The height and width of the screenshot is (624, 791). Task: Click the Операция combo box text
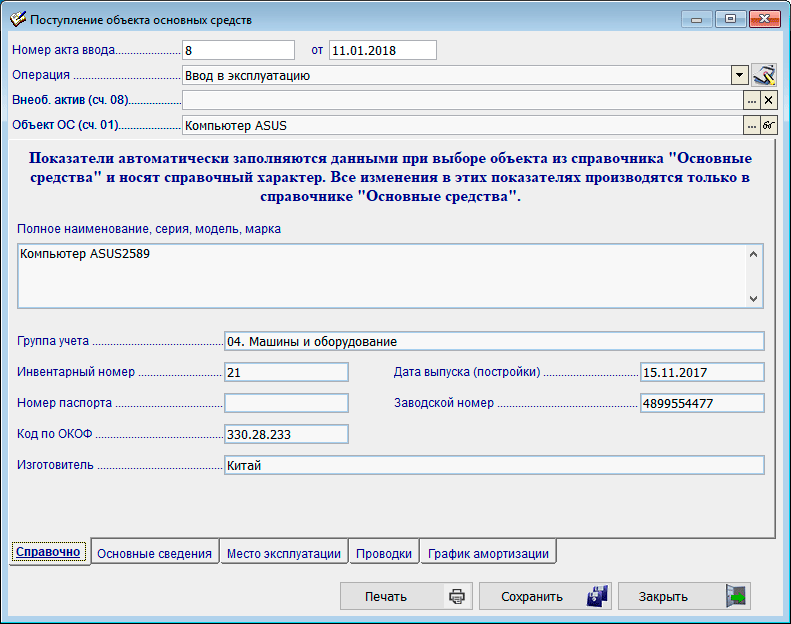pyautogui.click(x=456, y=76)
